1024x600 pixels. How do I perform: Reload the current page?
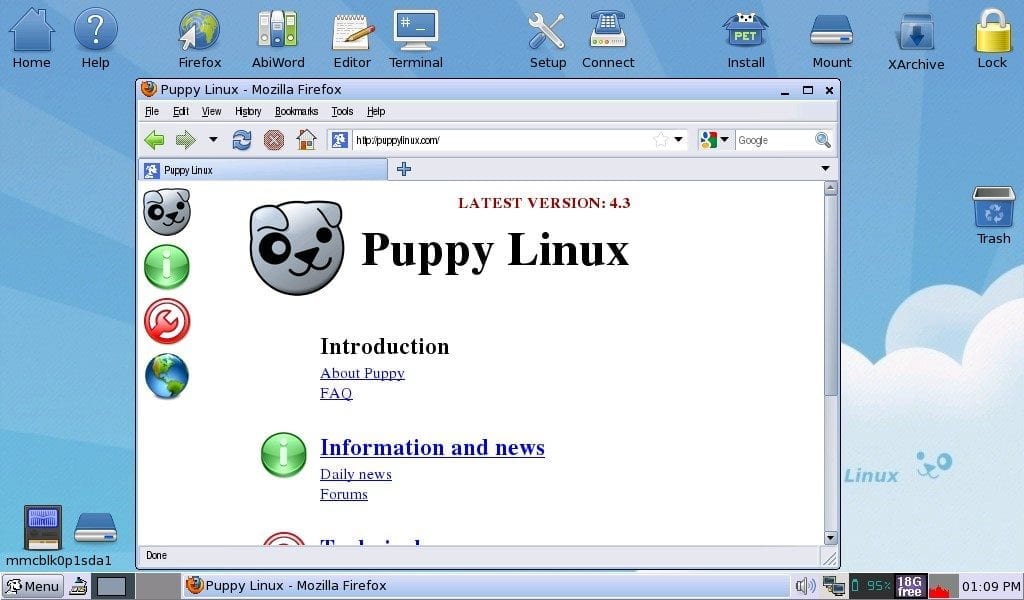tap(242, 140)
